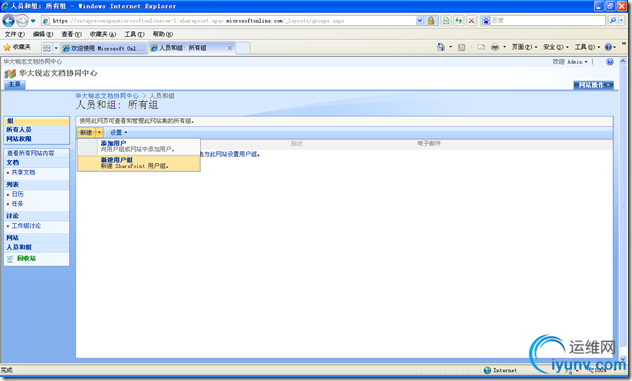Open the tab list dropdown arrow
The image size is (632, 381).
(x=56, y=48)
